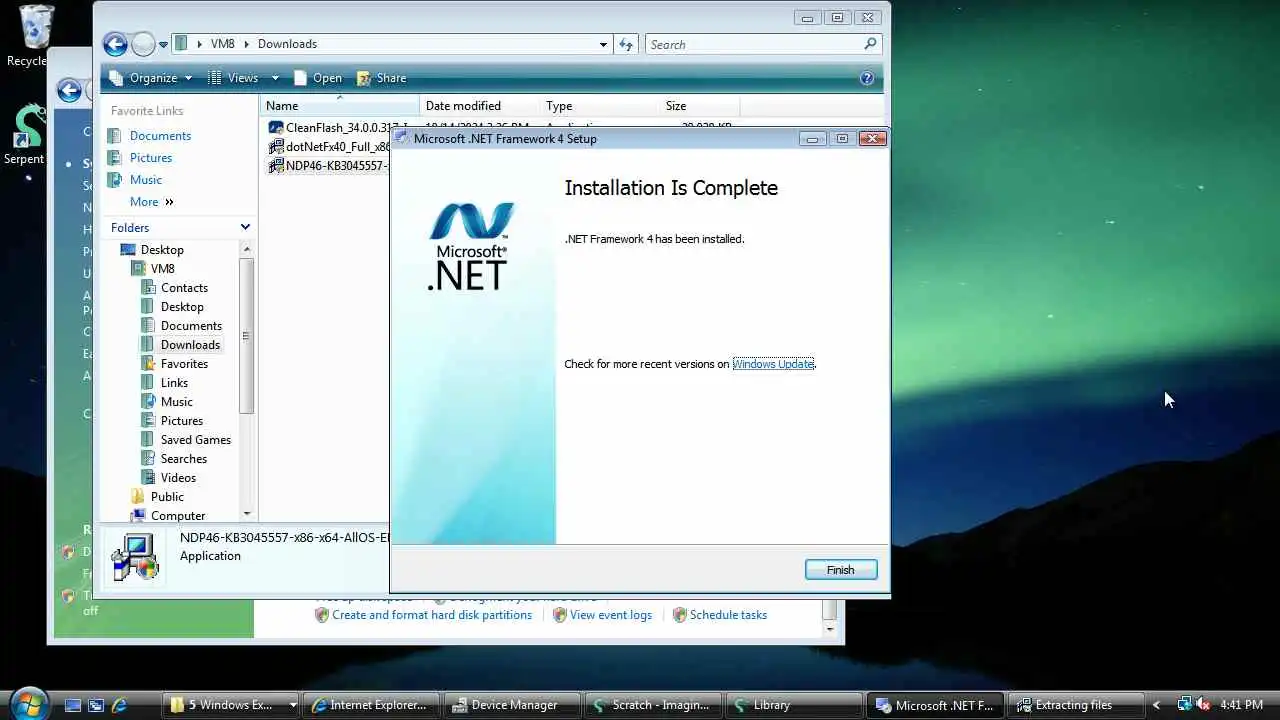Click Show Desktop quick launch icon
Screen dimensions: 1280x720
tap(73, 705)
